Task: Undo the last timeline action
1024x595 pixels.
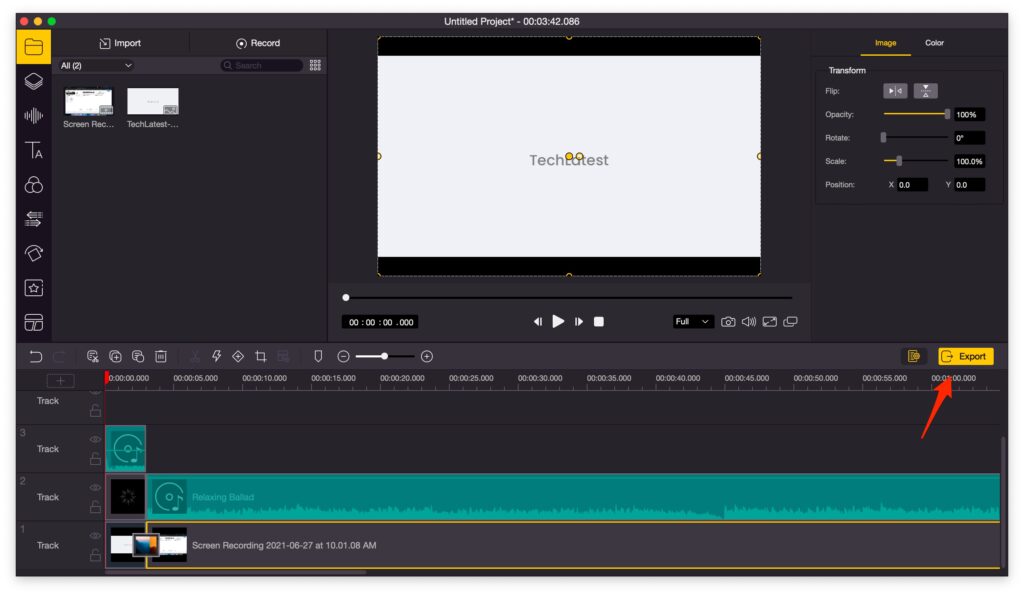Action: (35, 357)
